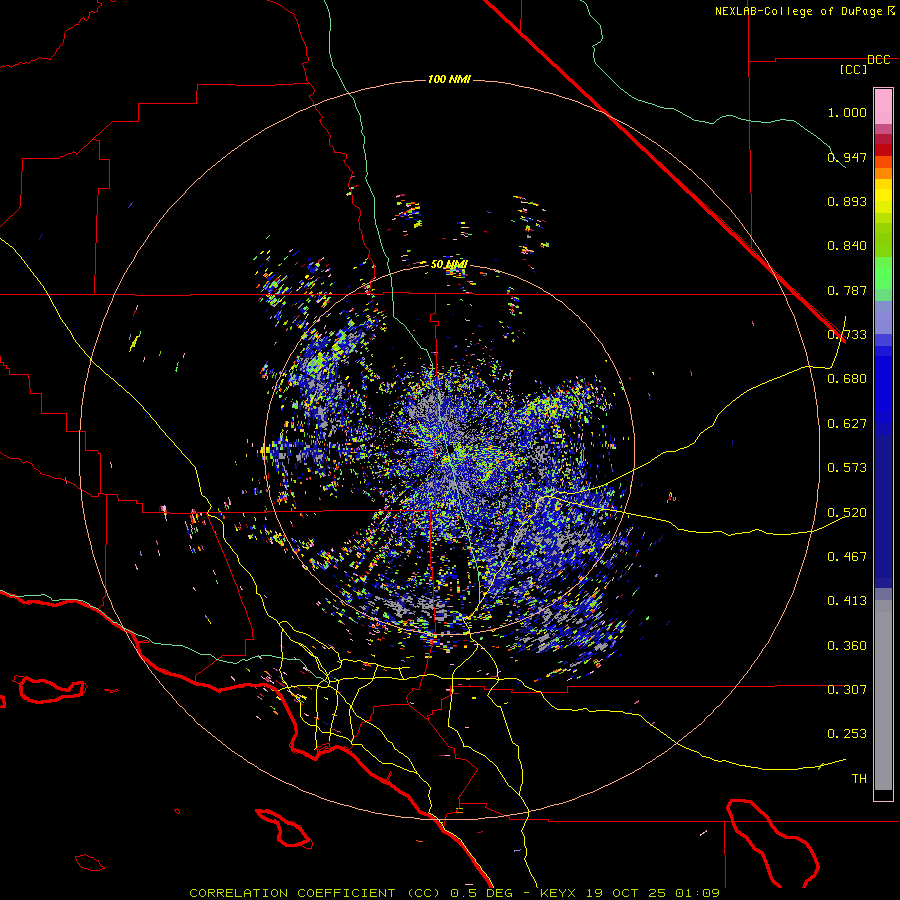Select the 0.360 legend value
This screenshot has width=900, height=900.
(847, 646)
